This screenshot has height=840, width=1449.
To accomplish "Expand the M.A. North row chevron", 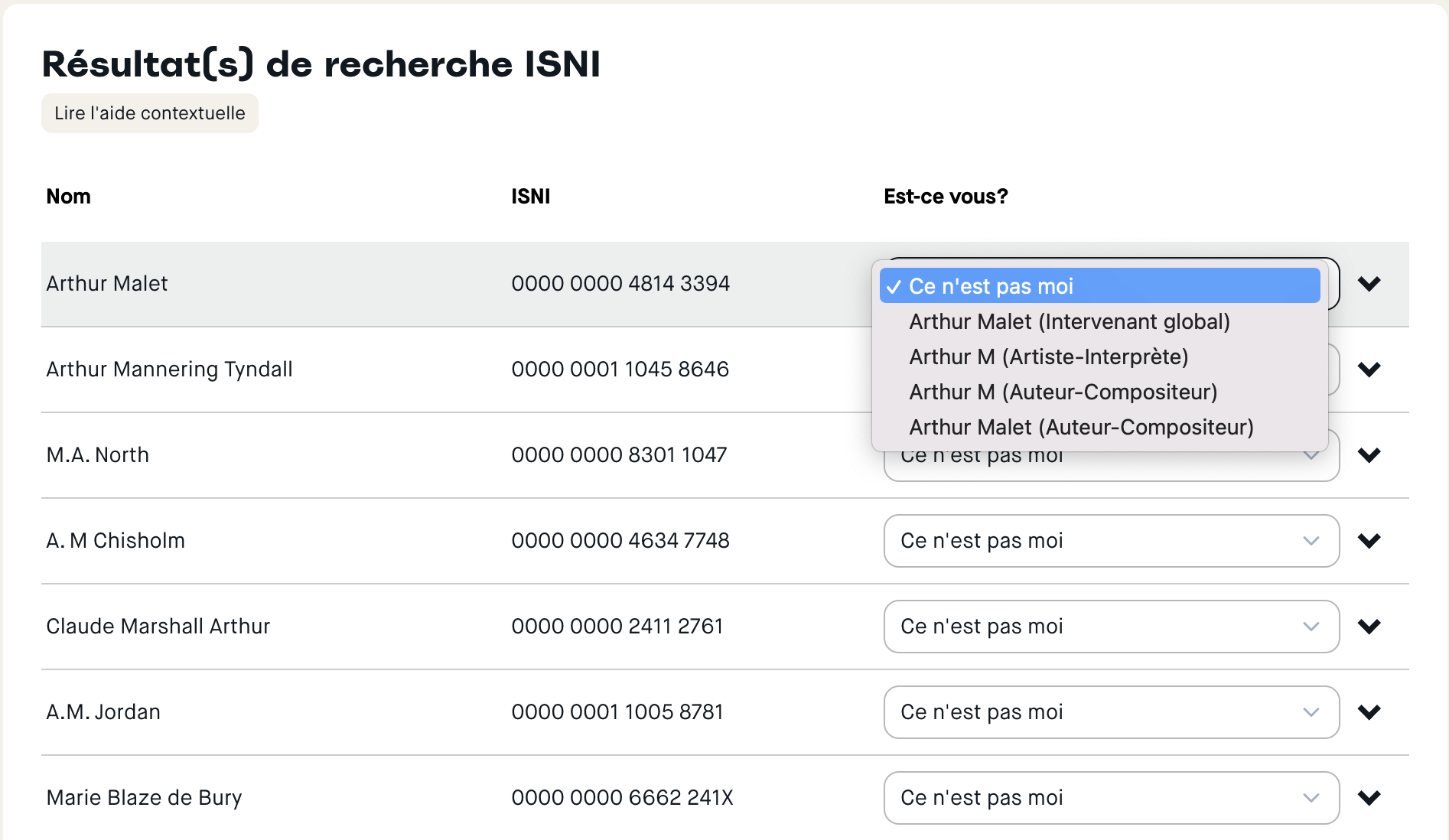I will pyautogui.click(x=1369, y=455).
